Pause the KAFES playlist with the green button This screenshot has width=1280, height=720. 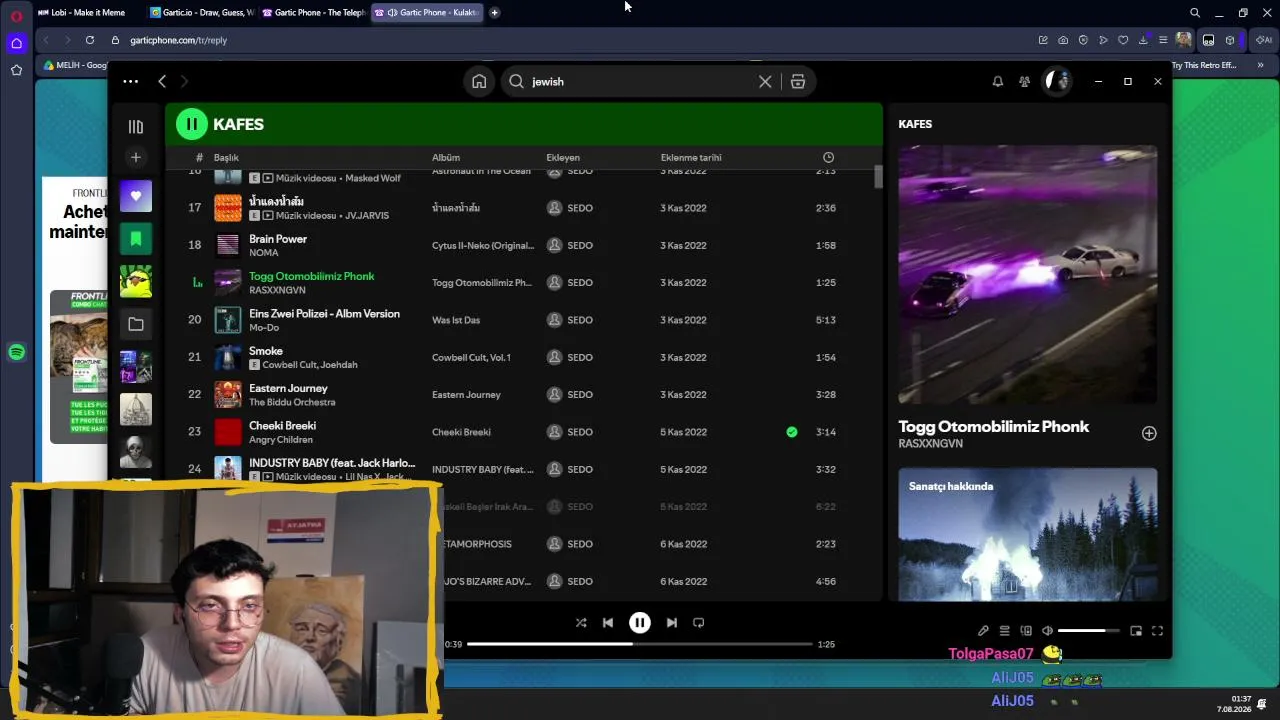point(191,124)
